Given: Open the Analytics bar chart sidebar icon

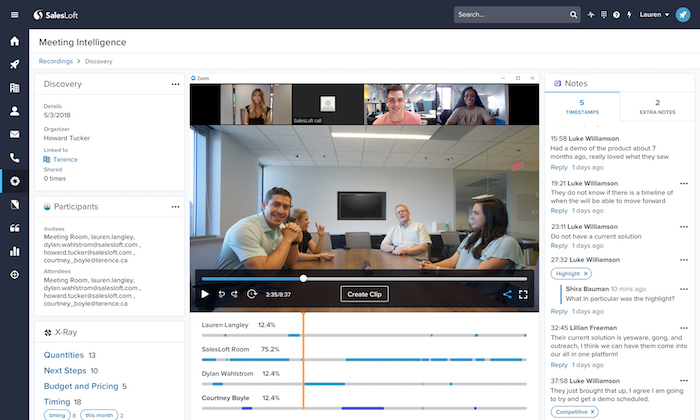Looking at the screenshot, I should click(x=15, y=251).
